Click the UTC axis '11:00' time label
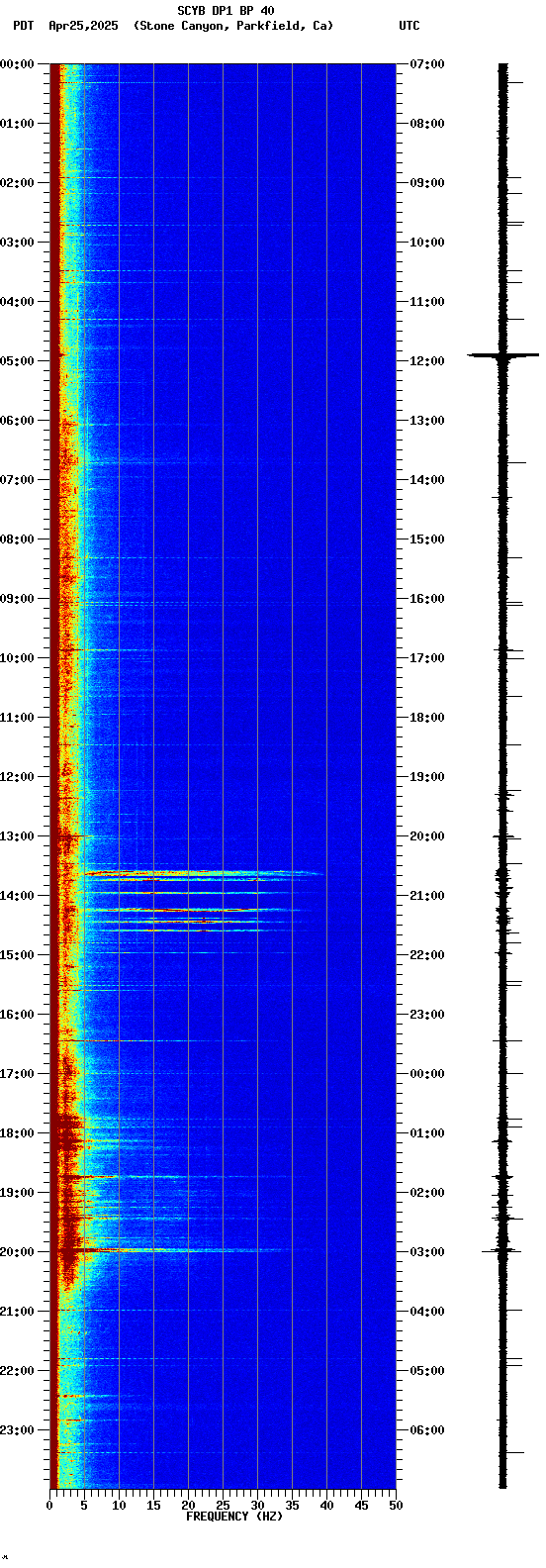This screenshot has width=546, height=1568. 427,302
